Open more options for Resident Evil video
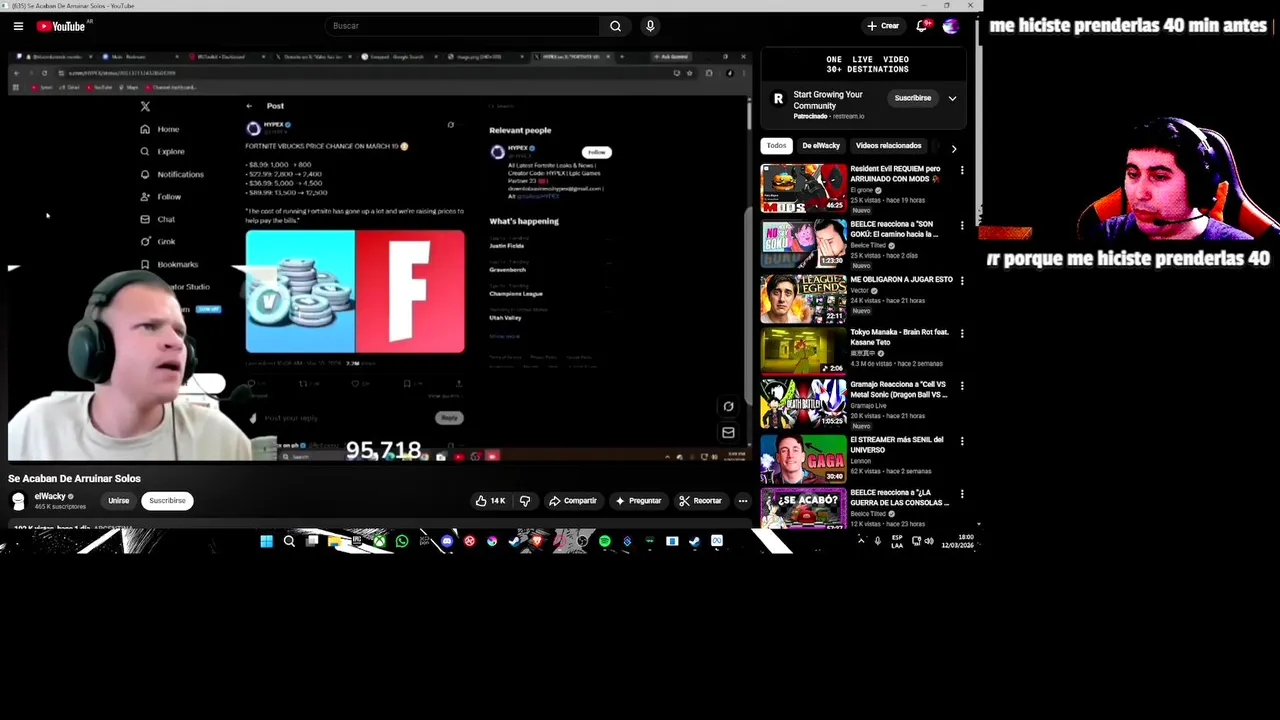Image resolution: width=1280 pixels, height=720 pixels. pos(962,170)
